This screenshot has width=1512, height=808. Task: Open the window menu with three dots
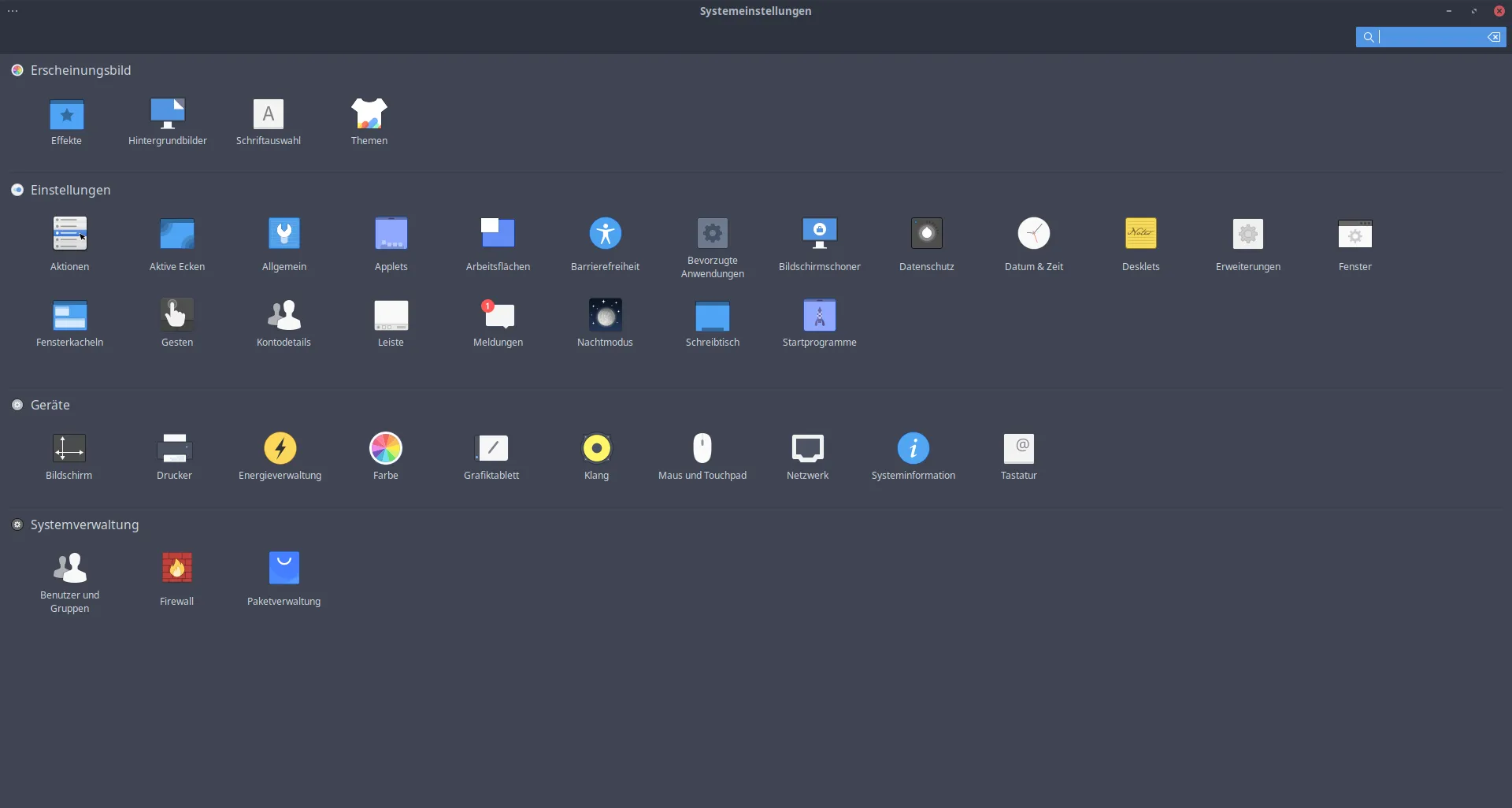point(13,11)
